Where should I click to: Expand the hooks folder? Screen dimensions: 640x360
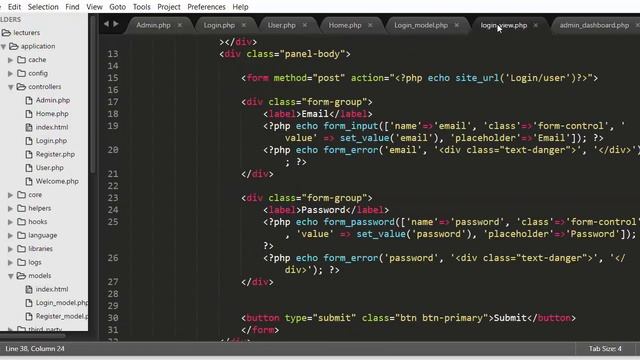[x=11, y=222]
